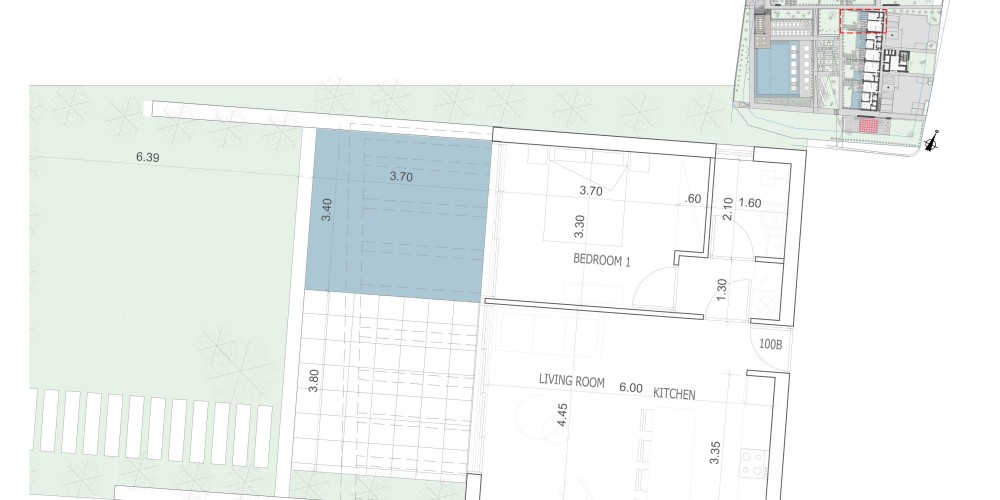The height and width of the screenshot is (500, 1000).
Task: Select the blue highlighted terrace area
Action: [x=398, y=218]
